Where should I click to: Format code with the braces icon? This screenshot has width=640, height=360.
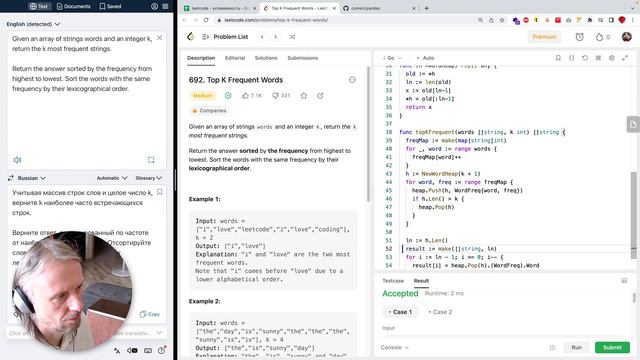(x=571, y=58)
